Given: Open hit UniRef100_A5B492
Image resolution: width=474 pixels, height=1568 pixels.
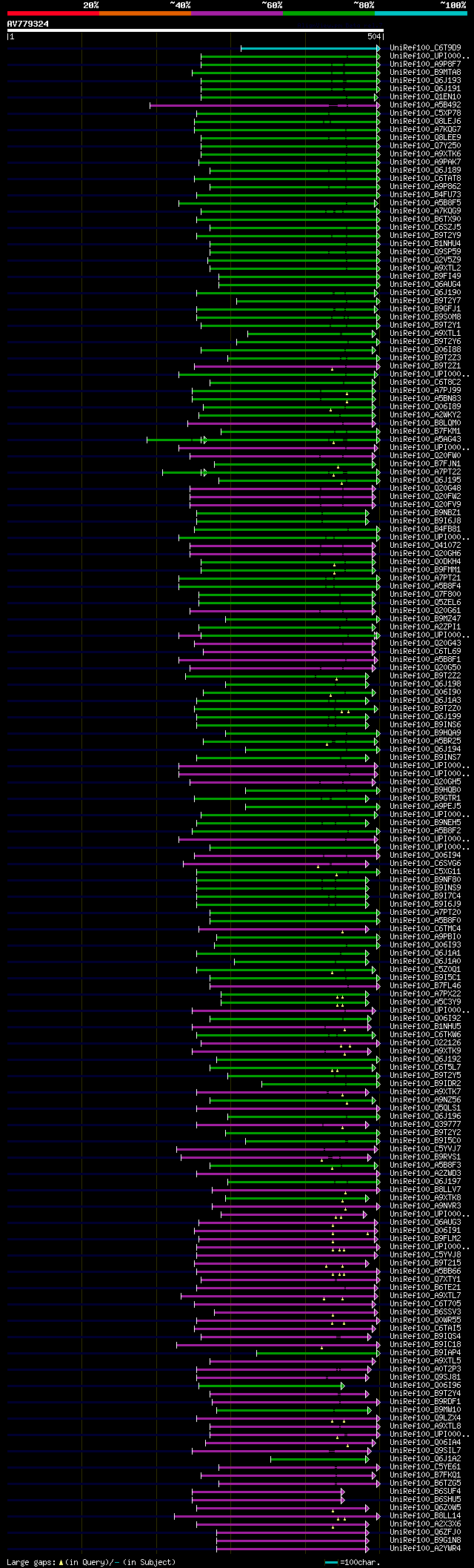Looking at the screenshot, I should (x=425, y=105).
